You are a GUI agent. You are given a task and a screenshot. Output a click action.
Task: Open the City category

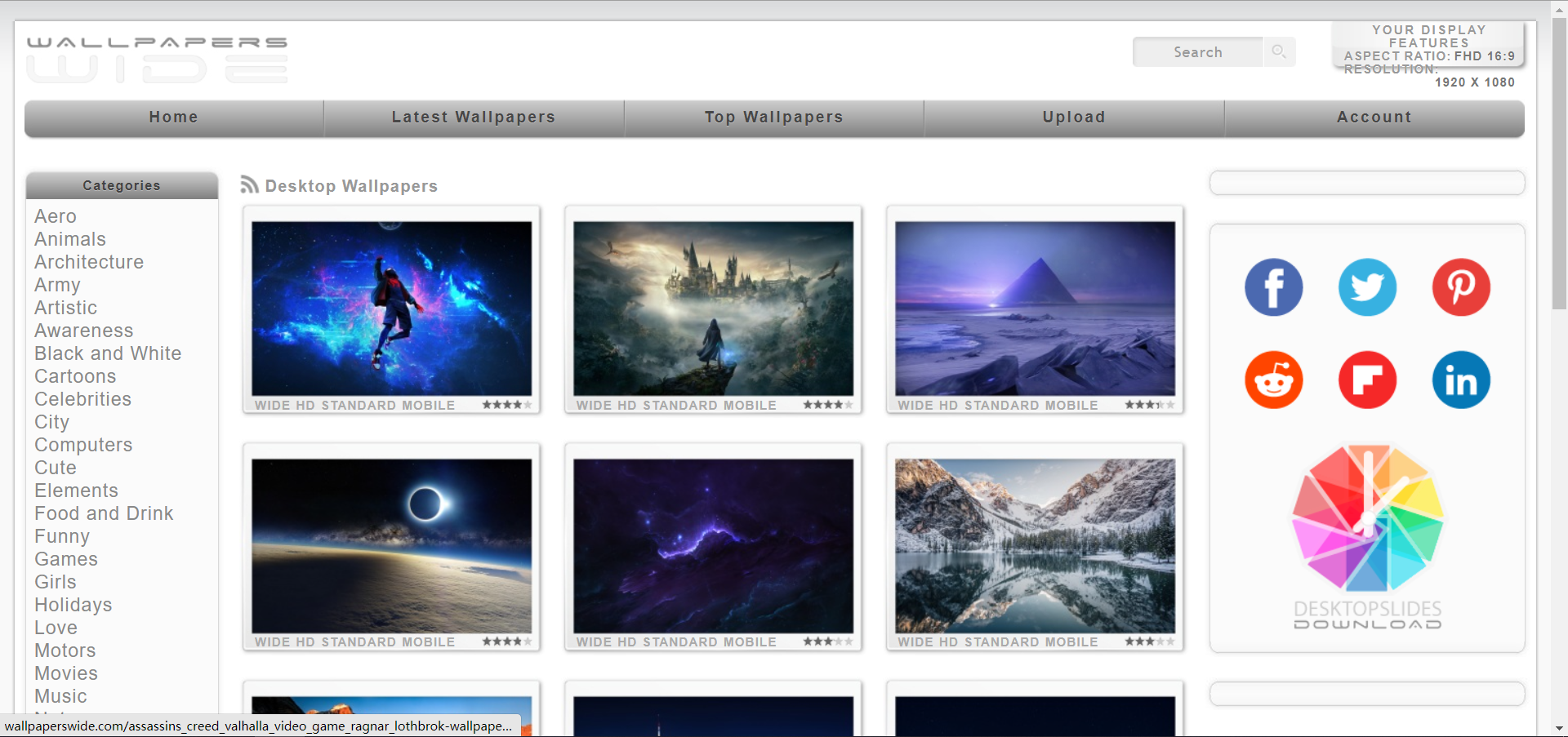(51, 422)
